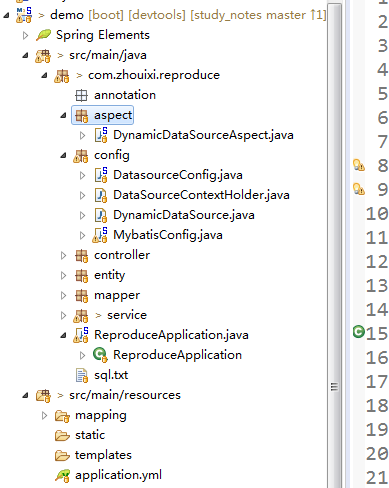The height and width of the screenshot is (488, 389).
Task: Click line number 12 in editor gutter
Action: [x=377, y=262]
